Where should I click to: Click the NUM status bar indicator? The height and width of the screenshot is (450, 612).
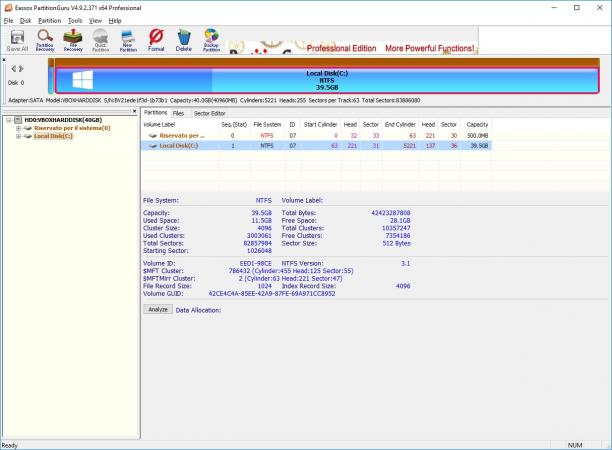pyautogui.click(x=575, y=445)
